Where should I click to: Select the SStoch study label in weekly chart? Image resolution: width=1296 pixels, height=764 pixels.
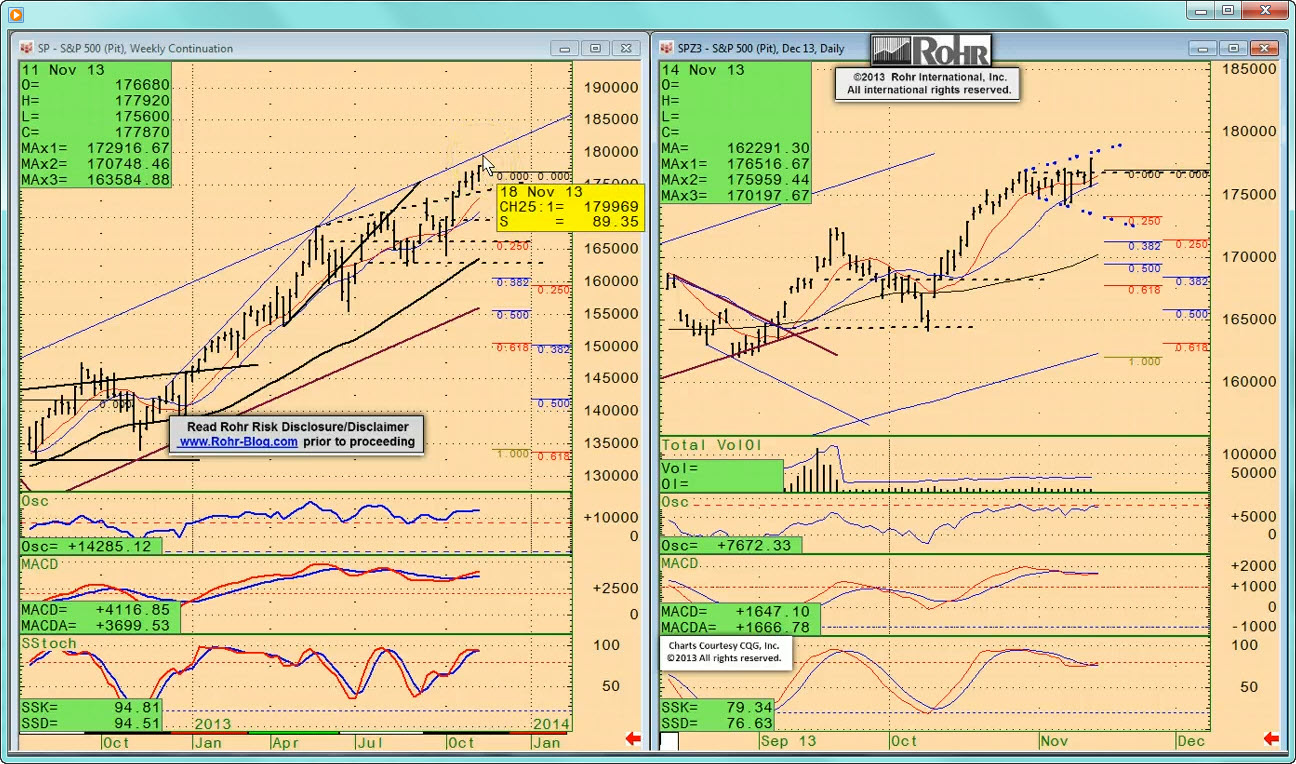coord(48,643)
